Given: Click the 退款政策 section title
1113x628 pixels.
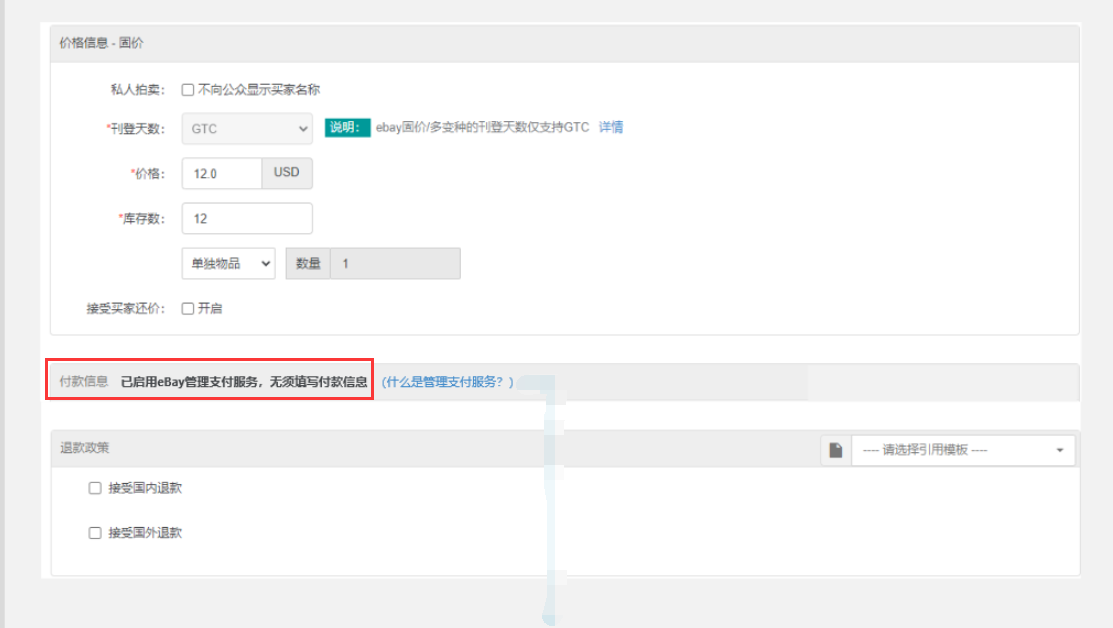Looking at the screenshot, I should tap(85, 448).
